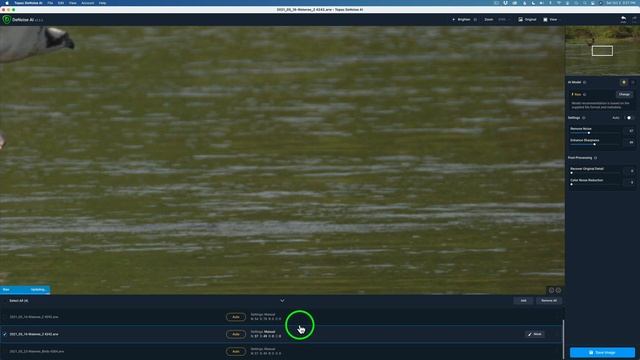Open the View mode menu

(551, 20)
